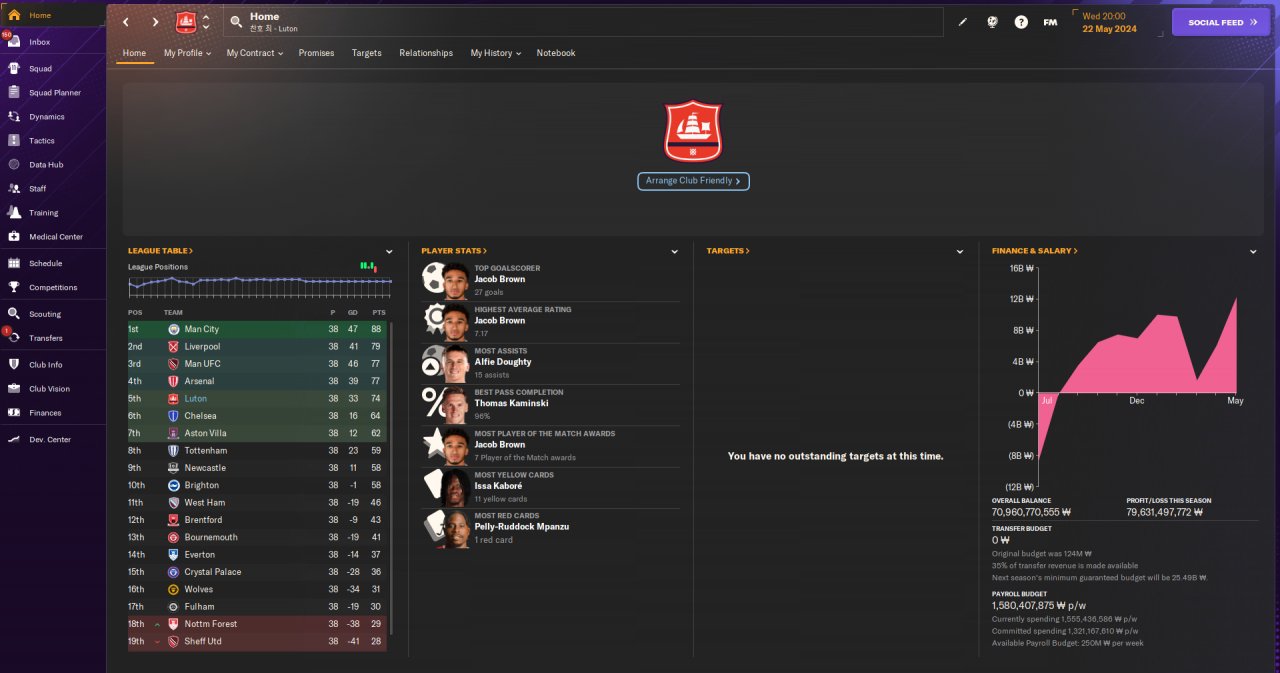
Task: Click the Luton club badge in top bar
Action: point(186,22)
